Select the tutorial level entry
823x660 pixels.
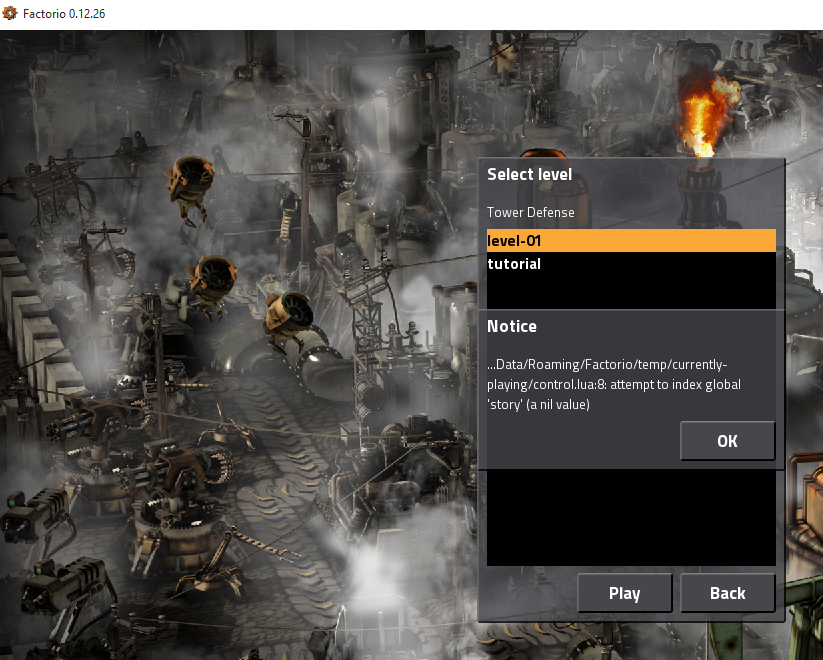click(631, 264)
